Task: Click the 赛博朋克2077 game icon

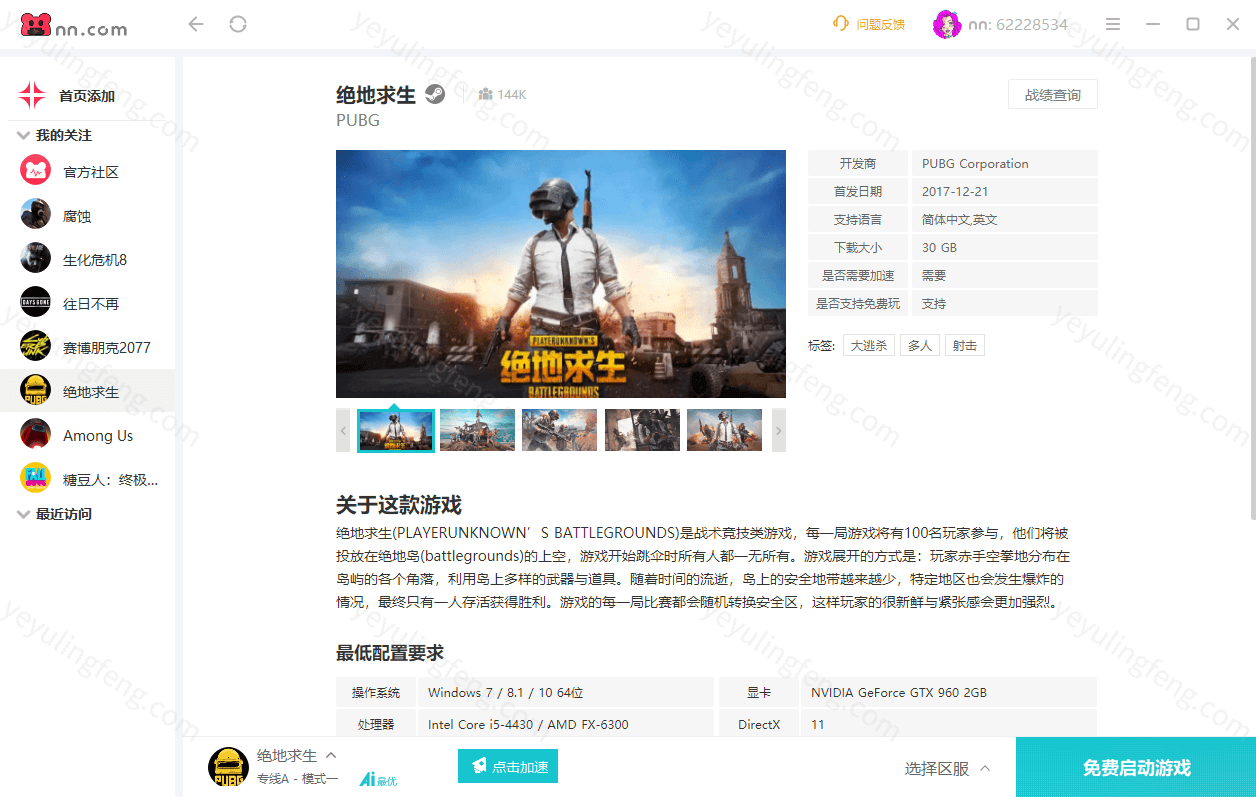Action: pos(35,348)
